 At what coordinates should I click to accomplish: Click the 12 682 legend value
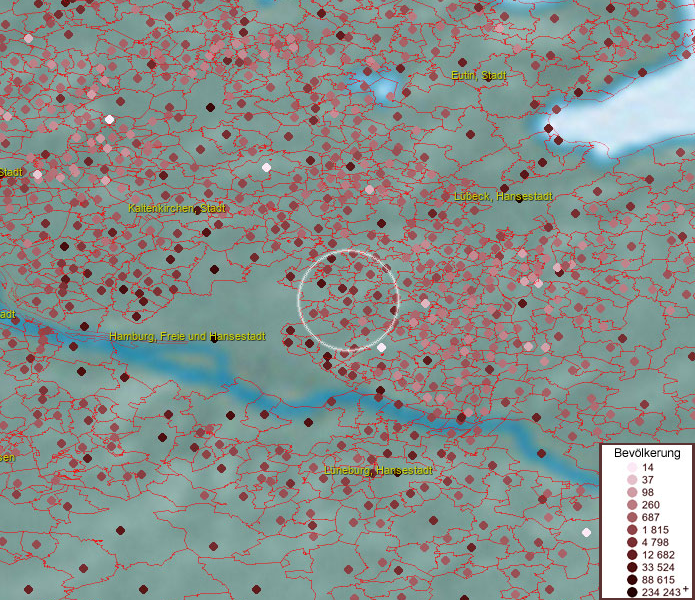pos(658,555)
